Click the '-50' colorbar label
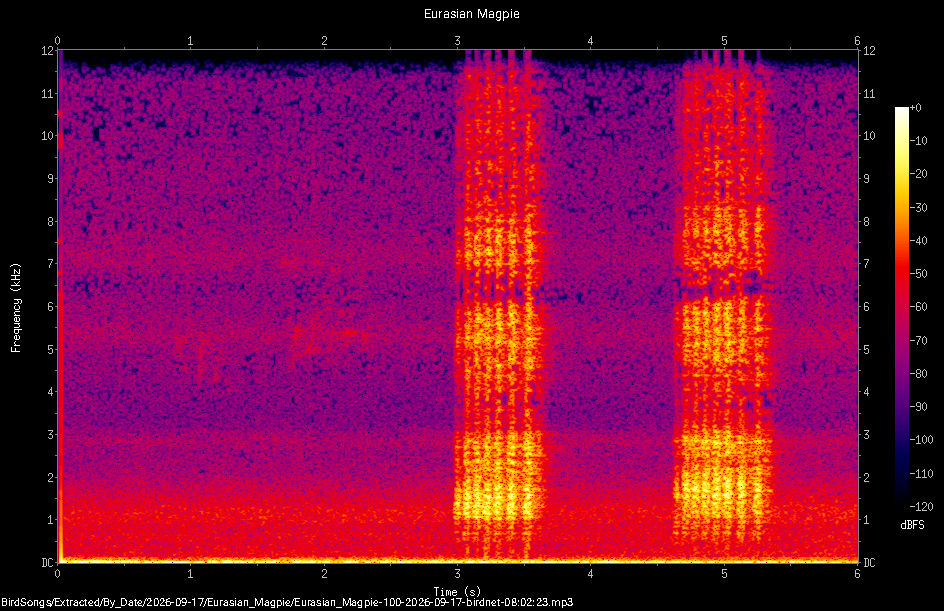Viewport: 944px width, 611px height. pyautogui.click(x=919, y=274)
